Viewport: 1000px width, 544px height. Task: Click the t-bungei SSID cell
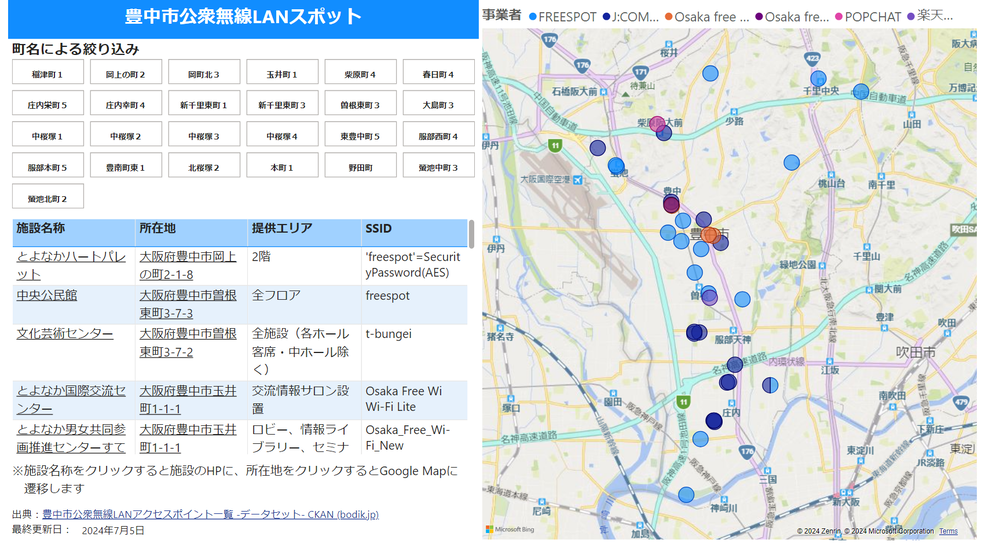[414, 353]
